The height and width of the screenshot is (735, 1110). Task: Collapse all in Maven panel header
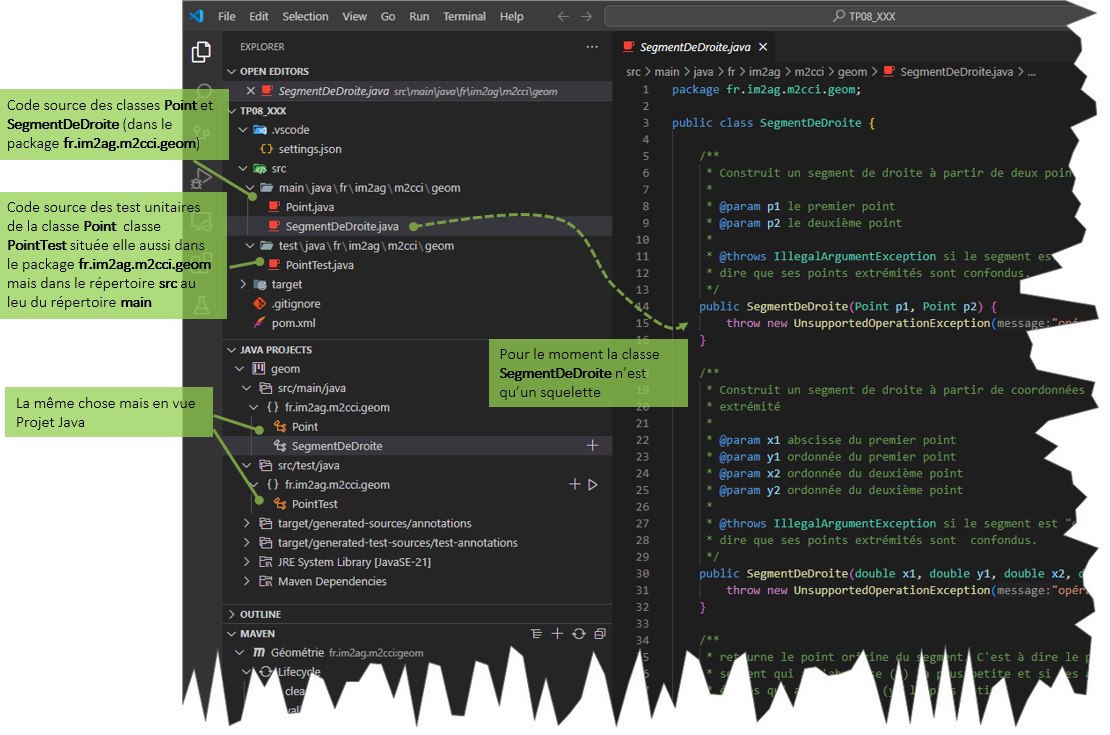point(600,634)
